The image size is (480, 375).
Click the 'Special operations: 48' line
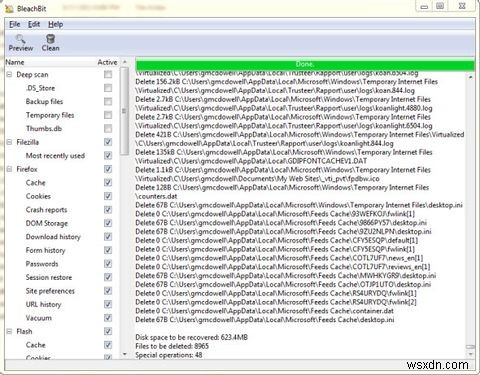169,355
